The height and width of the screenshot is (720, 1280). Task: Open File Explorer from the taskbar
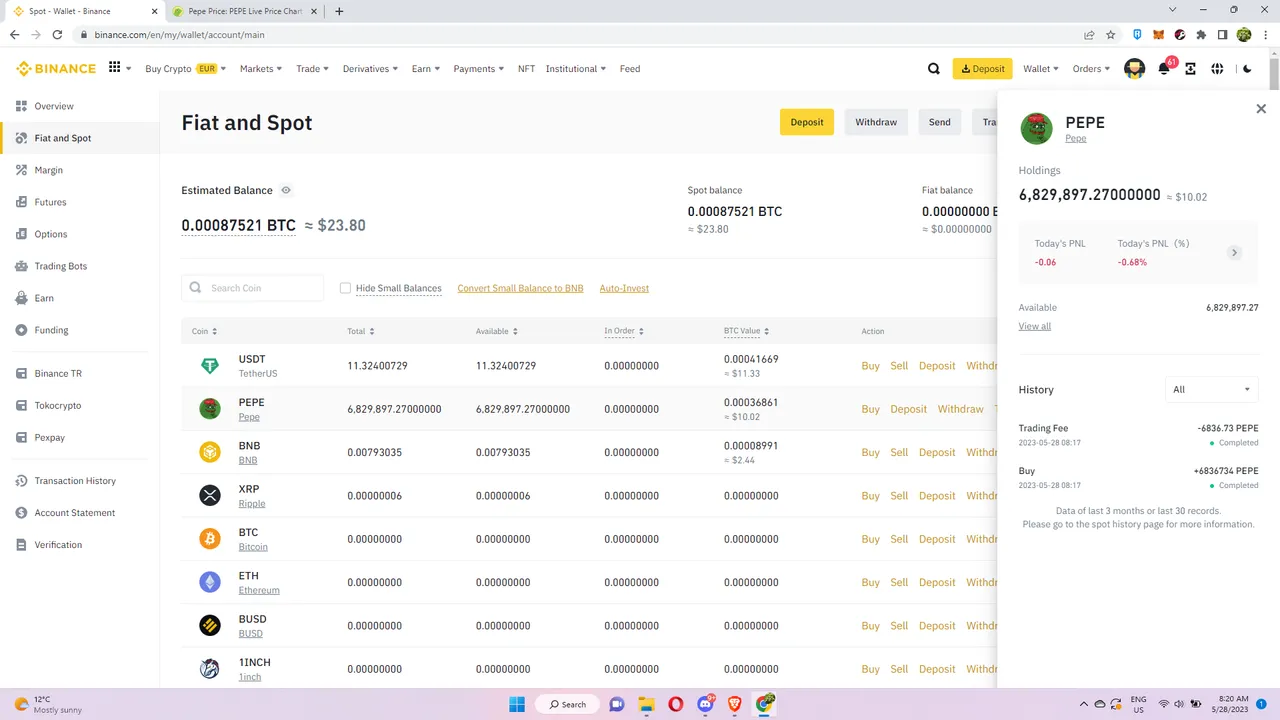646,704
